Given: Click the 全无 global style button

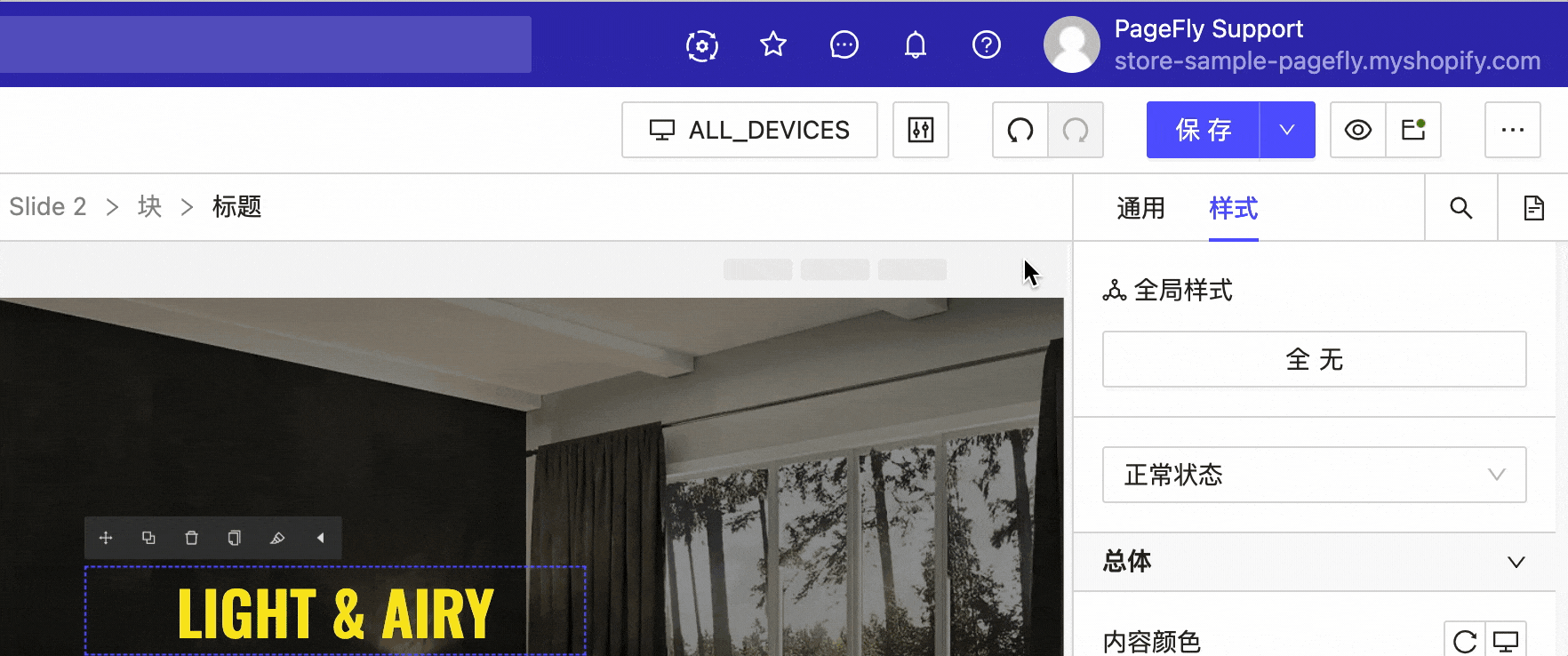Looking at the screenshot, I should (x=1315, y=359).
